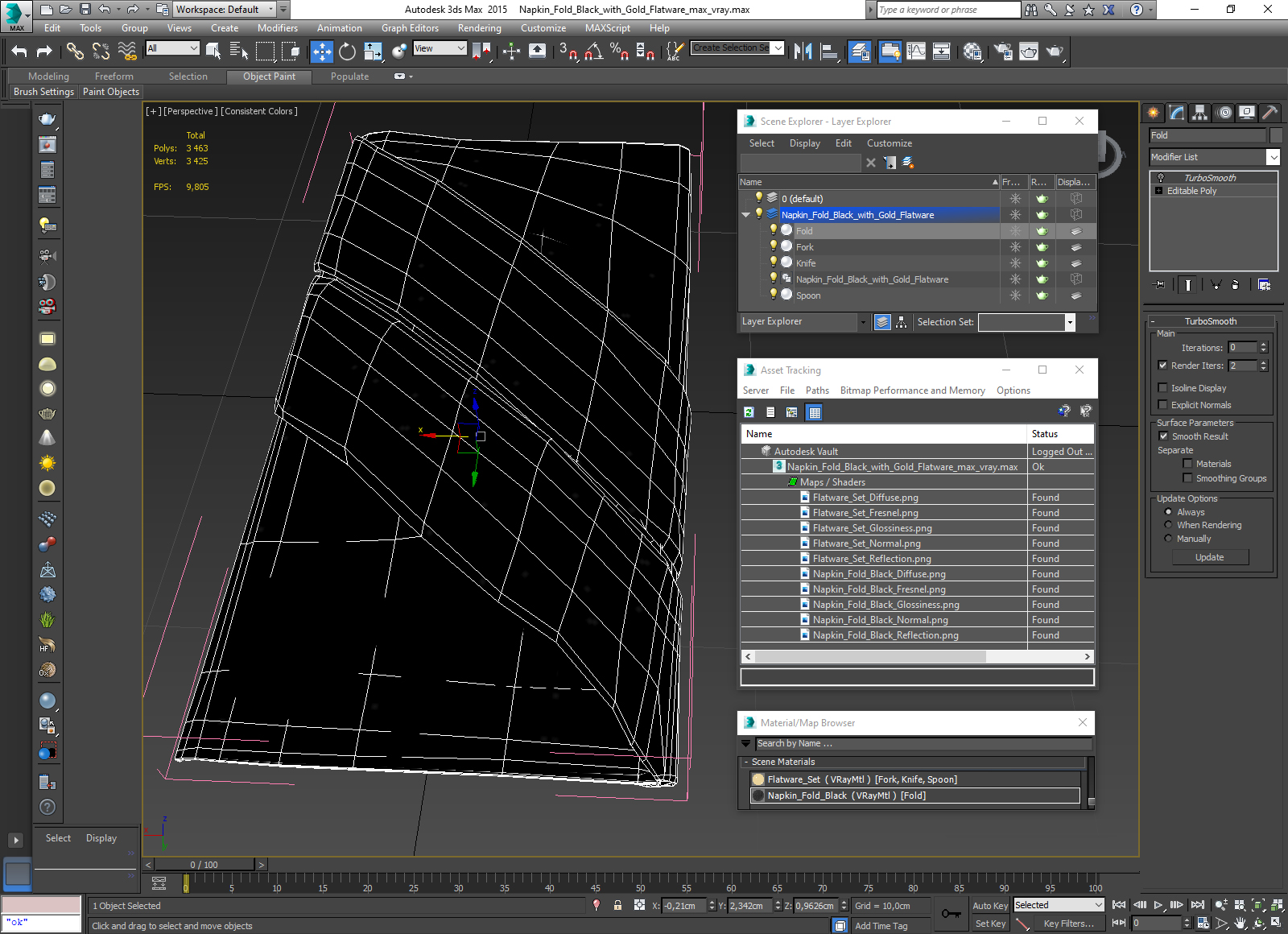This screenshot has height=934, width=1288.
Task: Click the Paint Objects button
Action: point(111,92)
